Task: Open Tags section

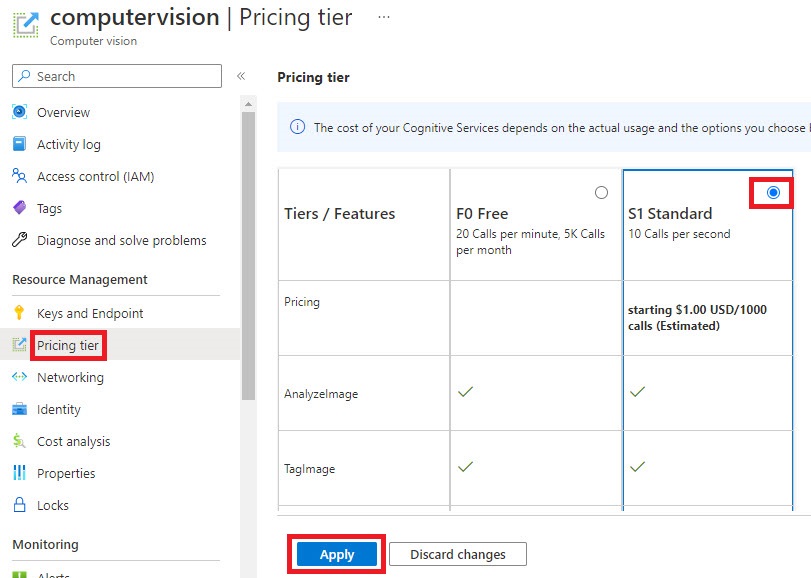Action: click(50, 208)
